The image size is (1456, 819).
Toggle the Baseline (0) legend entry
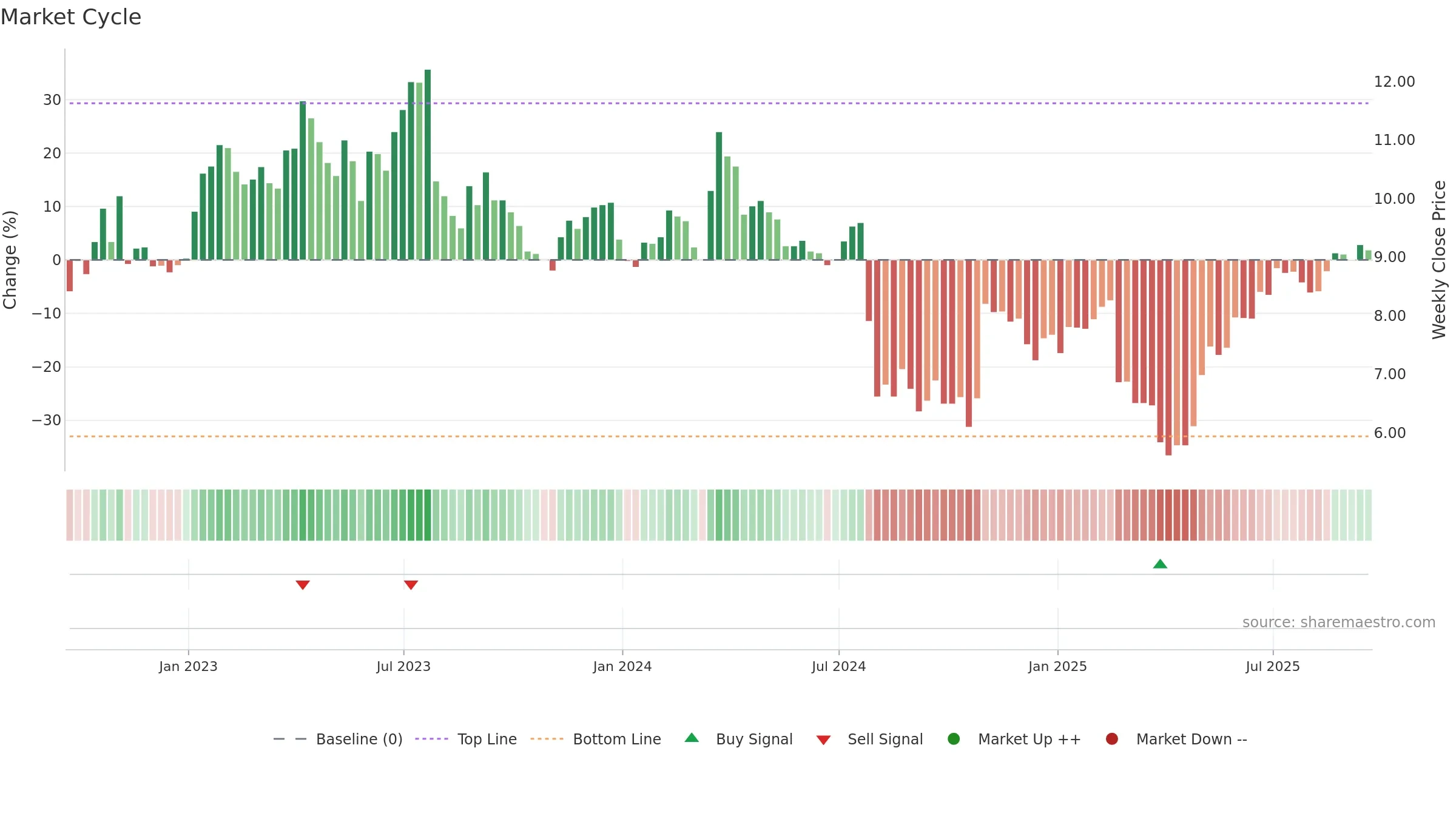tap(338, 739)
